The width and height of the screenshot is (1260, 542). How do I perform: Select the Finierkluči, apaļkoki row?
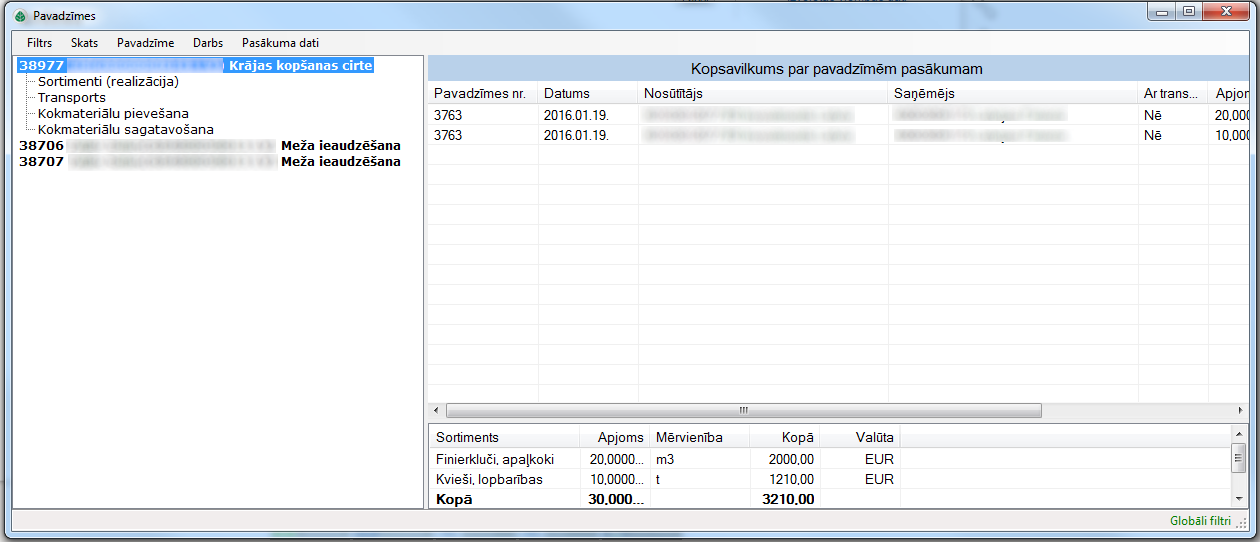coord(495,459)
